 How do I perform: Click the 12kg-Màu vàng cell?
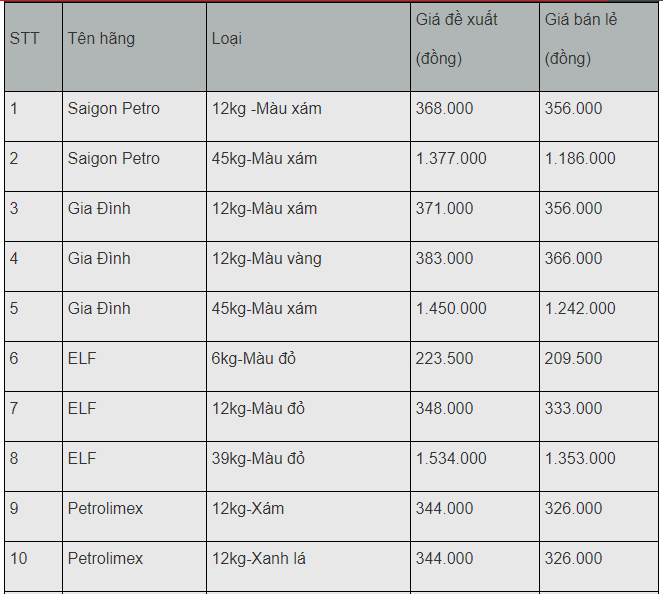point(308,266)
